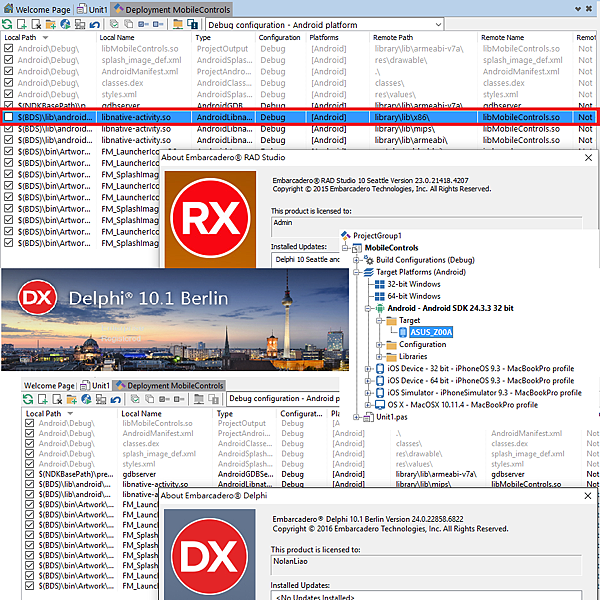The height and width of the screenshot is (600, 600).
Task: Check the highlighted library\lib\x86\ row checkbox
Action: click(x=8, y=117)
